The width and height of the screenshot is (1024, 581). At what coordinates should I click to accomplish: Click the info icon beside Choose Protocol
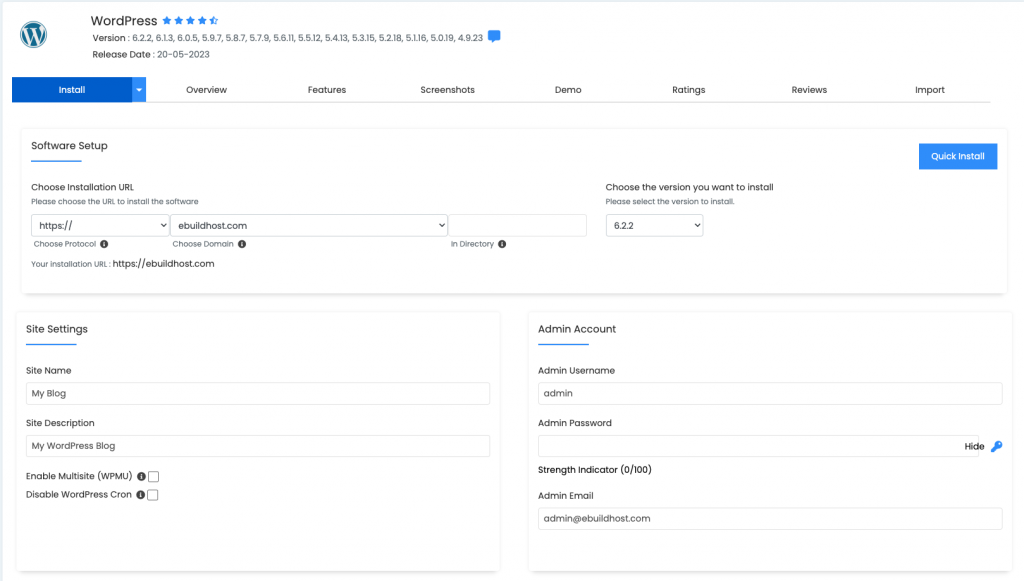(104, 244)
